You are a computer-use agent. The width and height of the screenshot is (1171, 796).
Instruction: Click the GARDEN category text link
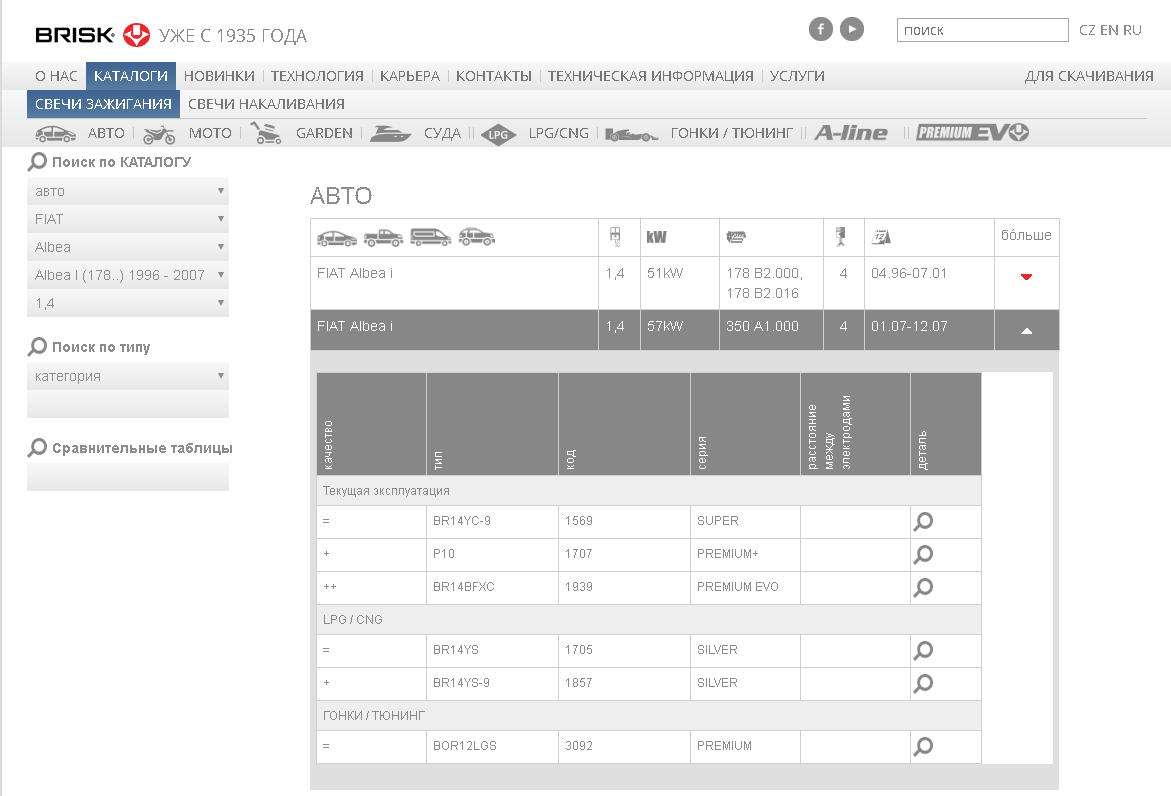pyautogui.click(x=324, y=133)
